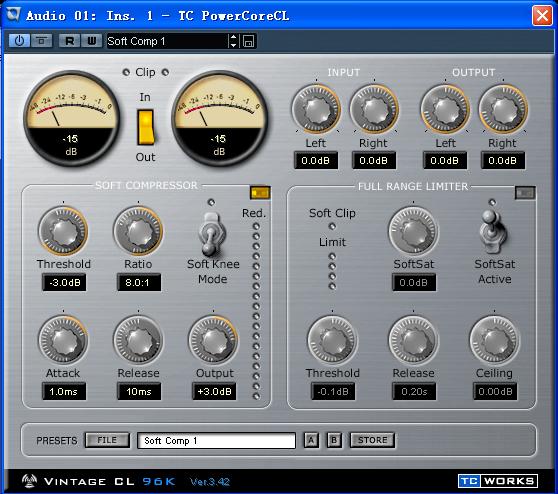
Task: Click the 0.00dB ceiling value field
Action: 495,391
